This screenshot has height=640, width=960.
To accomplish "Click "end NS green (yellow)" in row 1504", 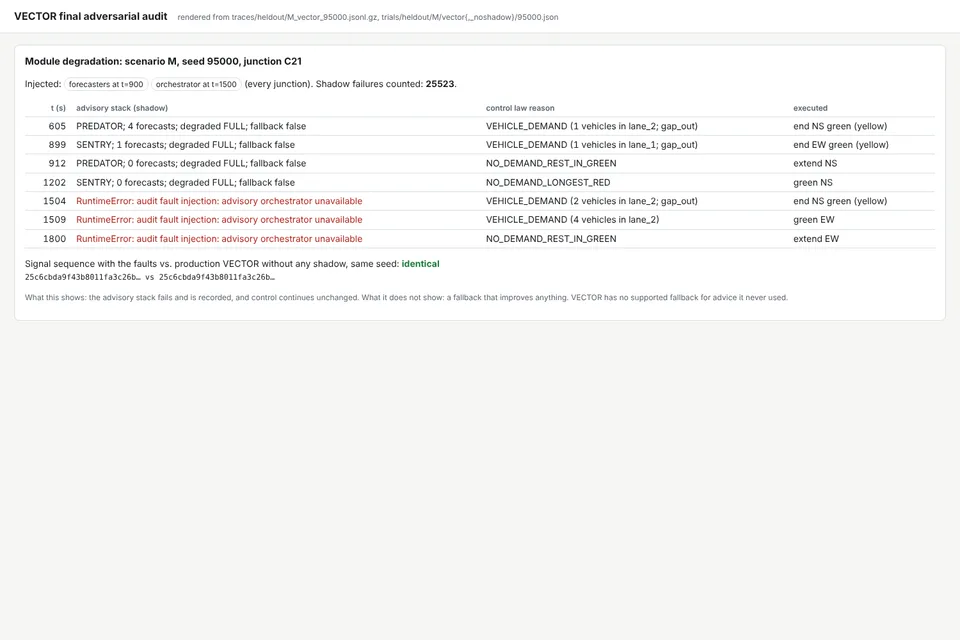I will point(840,201).
